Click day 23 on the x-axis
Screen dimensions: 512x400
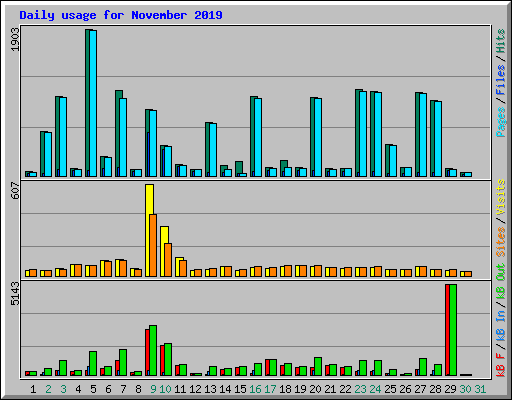click(360, 389)
